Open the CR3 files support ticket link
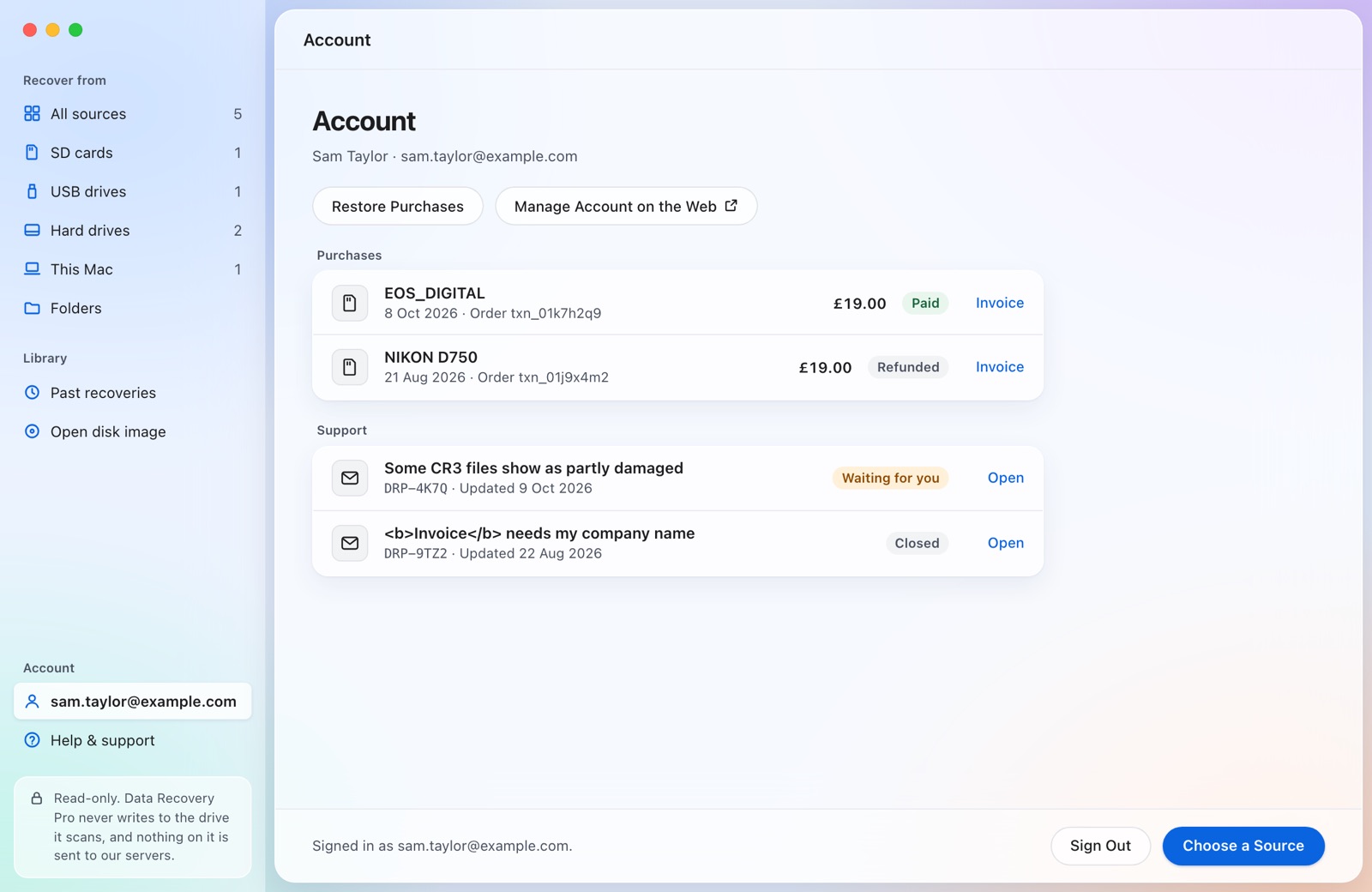 pos(1006,478)
